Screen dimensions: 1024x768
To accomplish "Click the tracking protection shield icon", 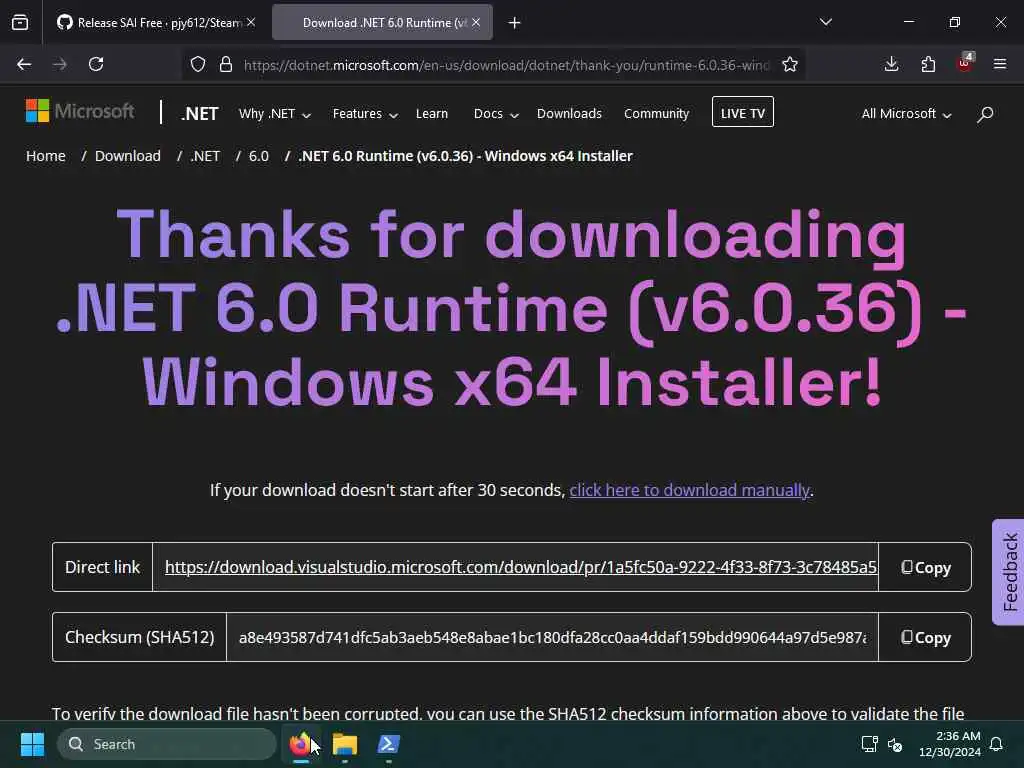I will pyautogui.click(x=198, y=64).
